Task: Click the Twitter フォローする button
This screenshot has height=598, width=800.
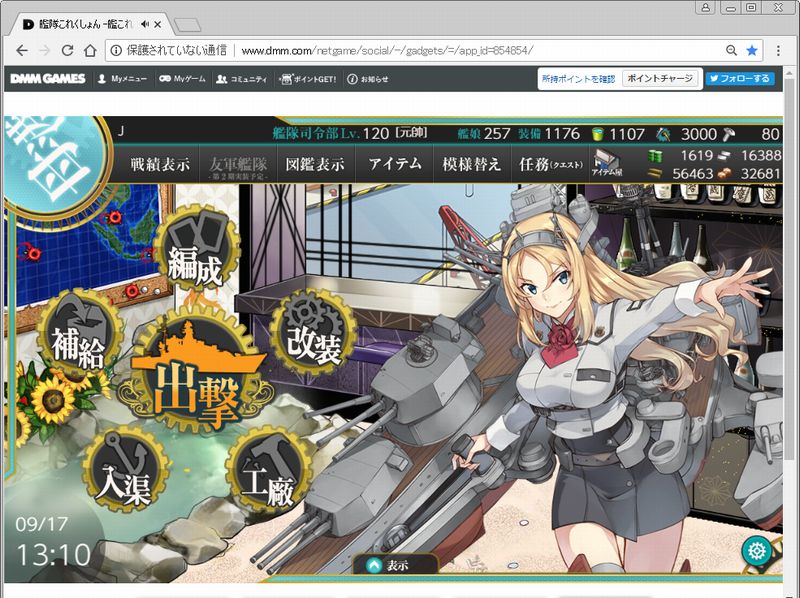Action: [x=740, y=79]
